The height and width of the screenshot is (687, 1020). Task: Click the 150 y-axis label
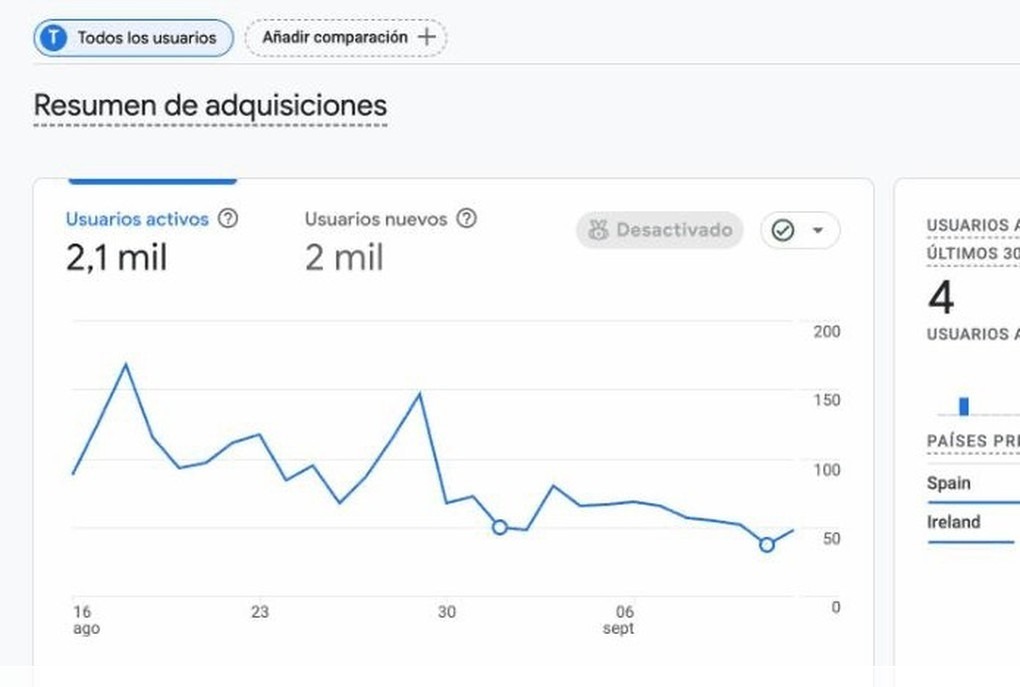click(x=827, y=400)
